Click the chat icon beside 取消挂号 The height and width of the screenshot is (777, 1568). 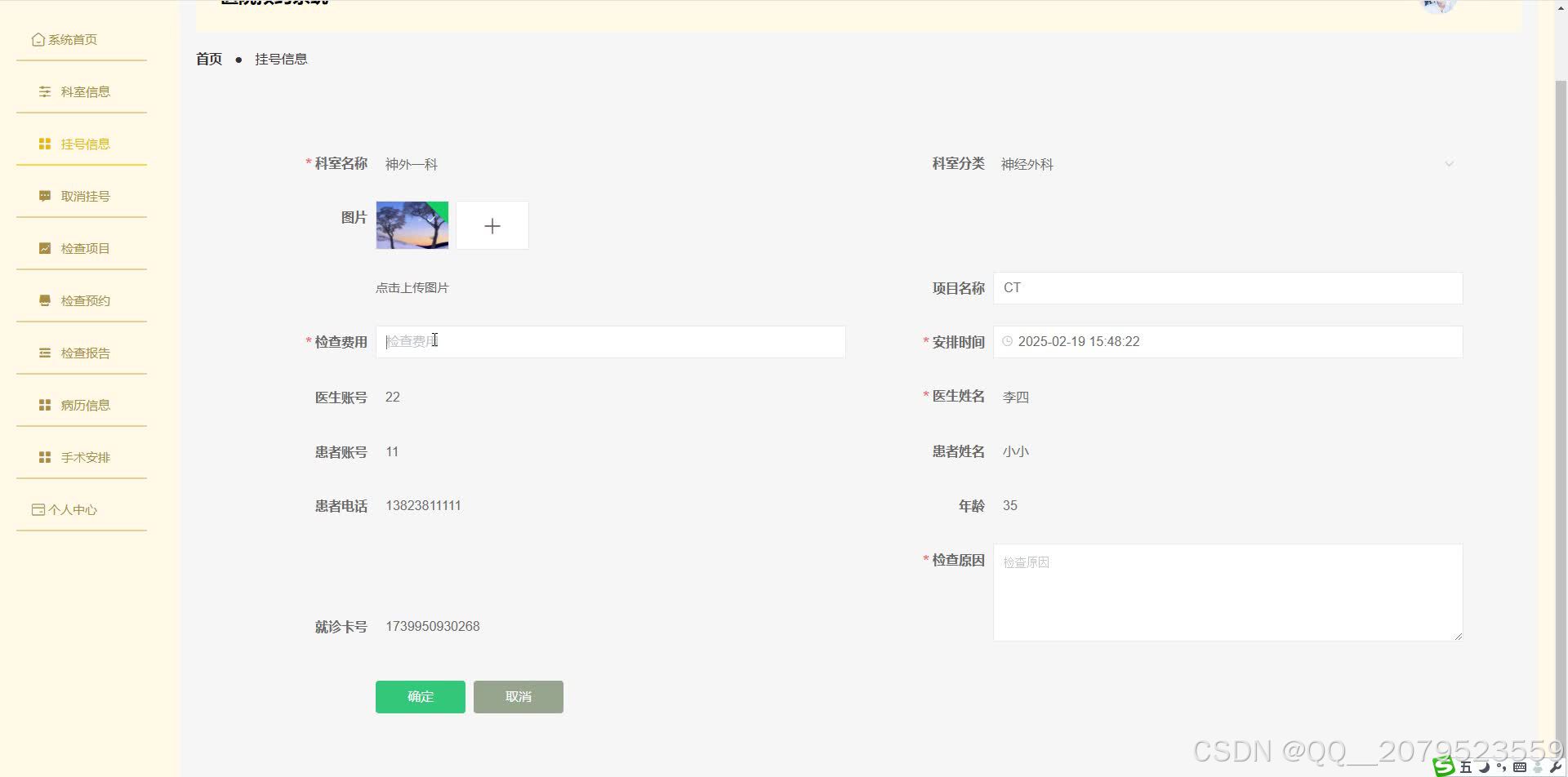tap(45, 196)
